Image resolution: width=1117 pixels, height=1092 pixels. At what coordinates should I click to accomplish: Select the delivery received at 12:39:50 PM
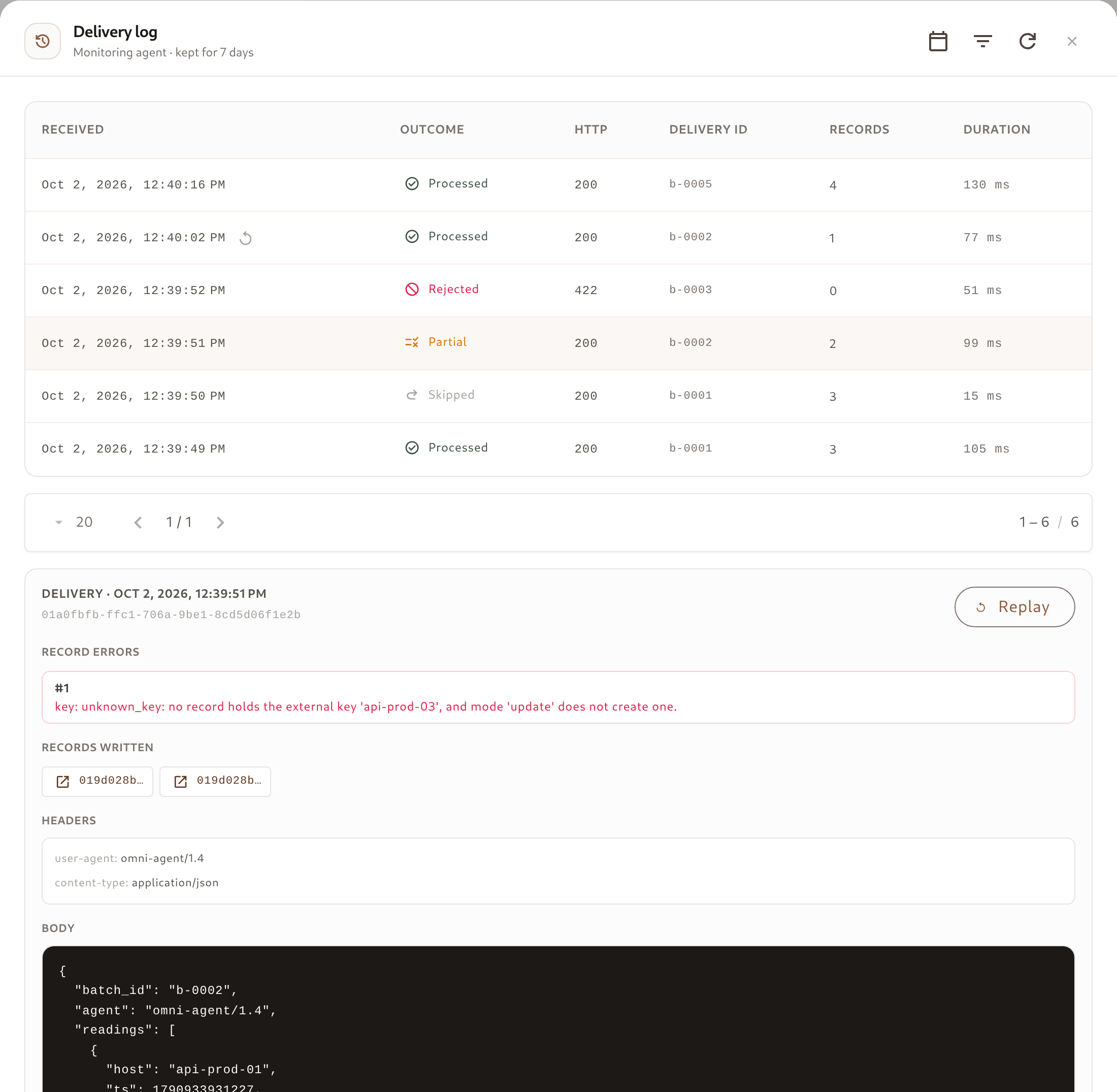(558, 396)
